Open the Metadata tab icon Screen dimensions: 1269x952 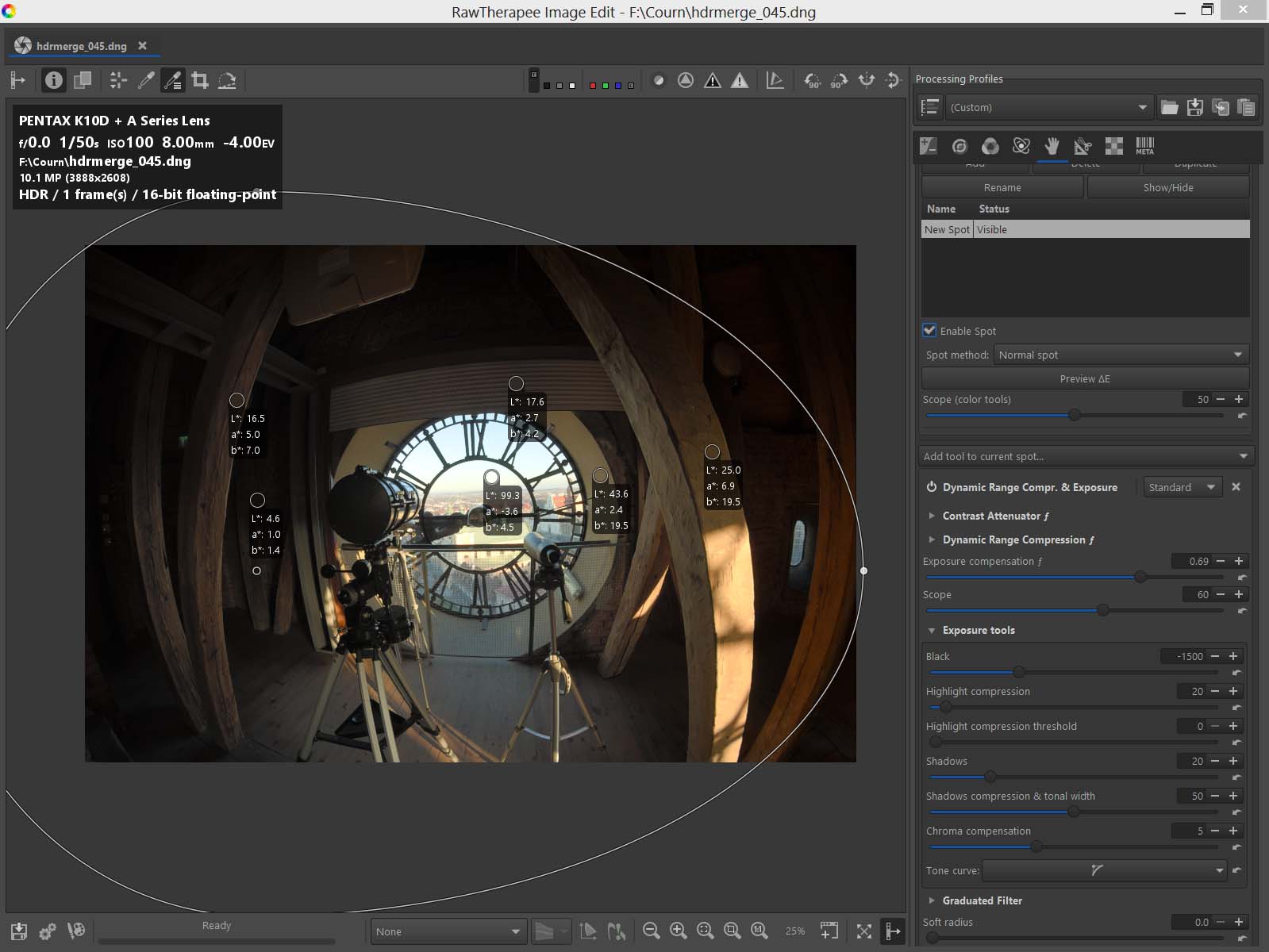click(1144, 146)
